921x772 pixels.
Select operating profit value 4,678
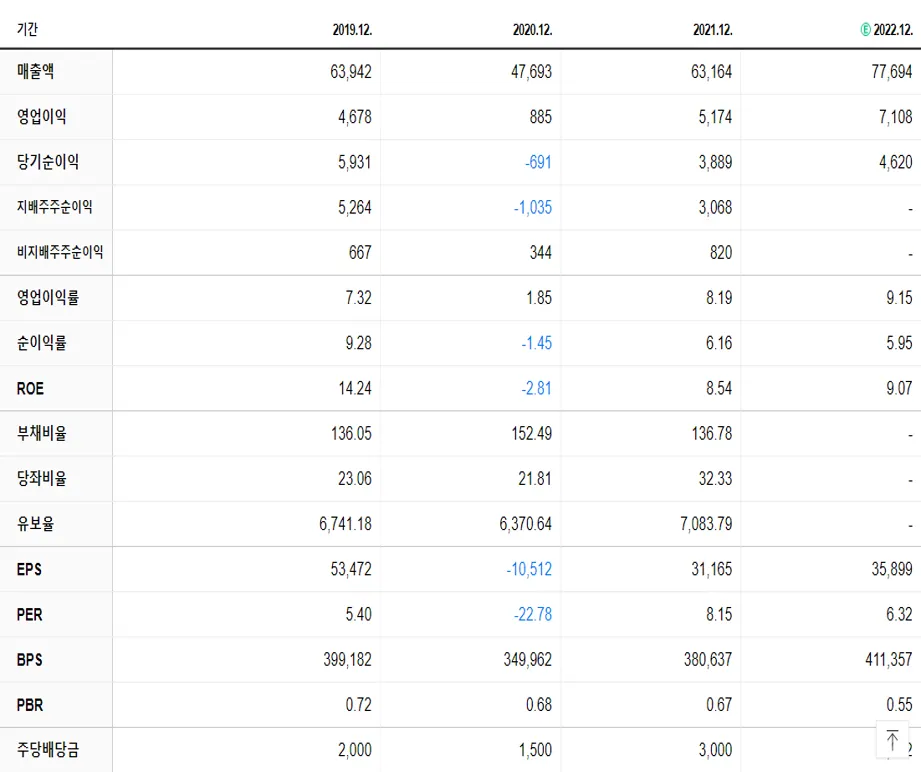click(x=355, y=117)
